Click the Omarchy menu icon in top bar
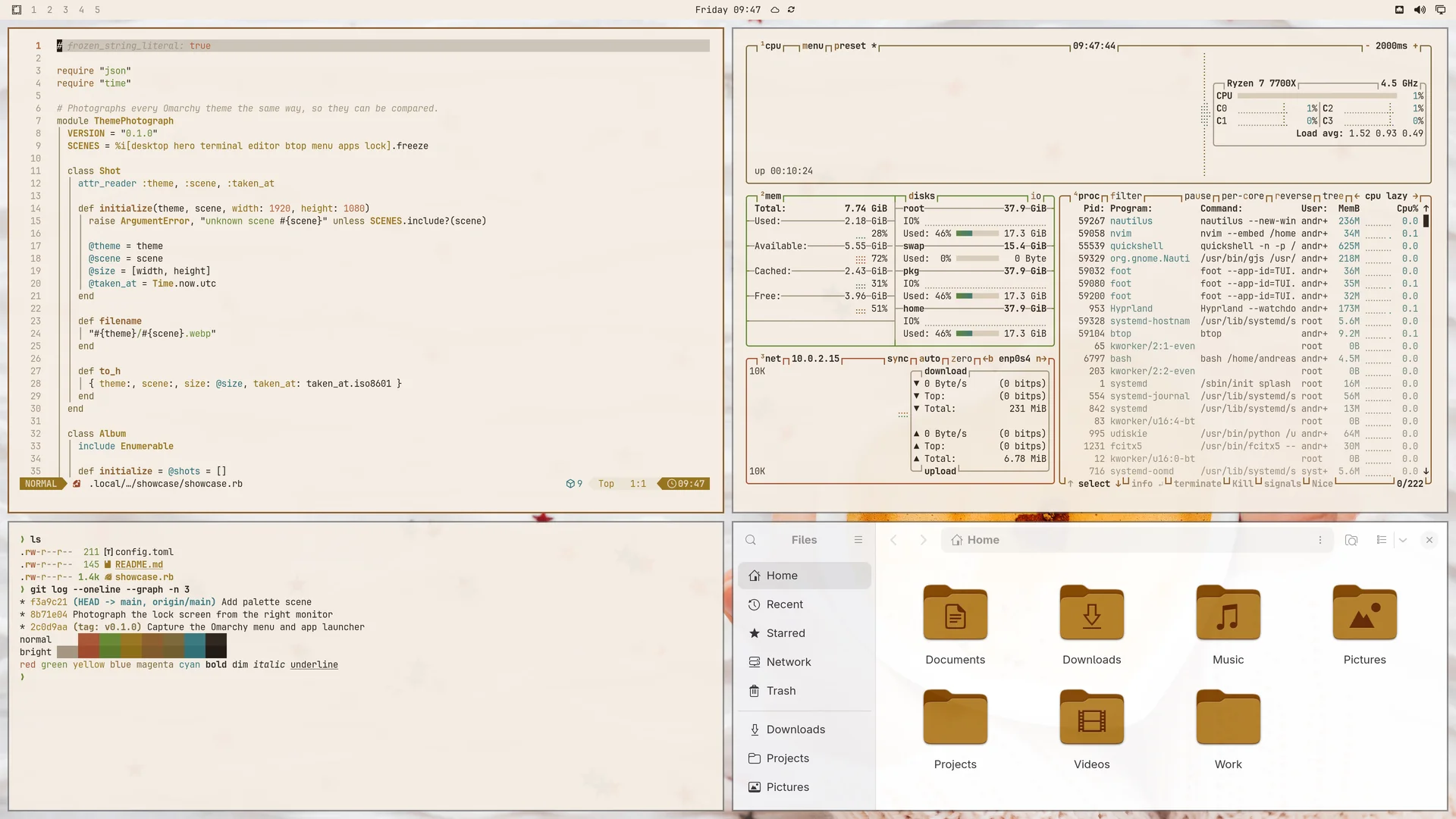The height and width of the screenshot is (819, 1456). tap(17, 10)
